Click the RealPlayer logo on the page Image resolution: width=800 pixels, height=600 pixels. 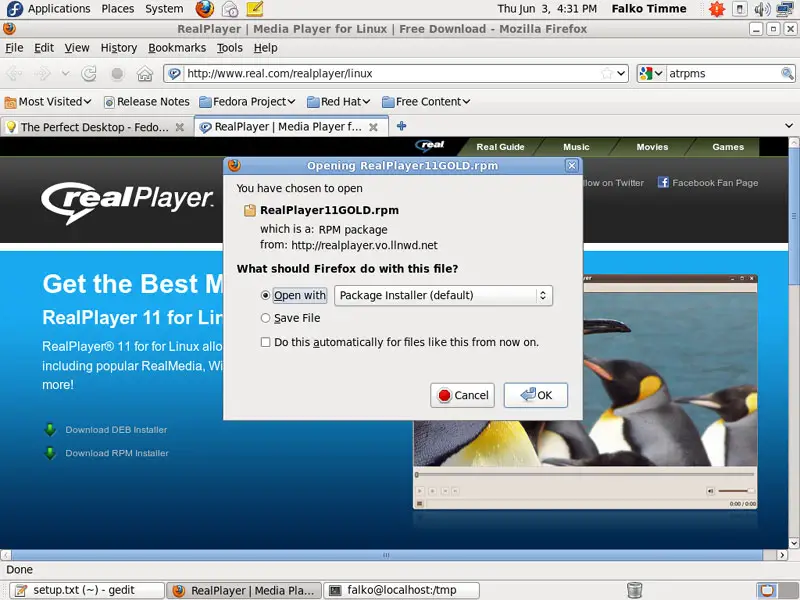click(x=127, y=202)
